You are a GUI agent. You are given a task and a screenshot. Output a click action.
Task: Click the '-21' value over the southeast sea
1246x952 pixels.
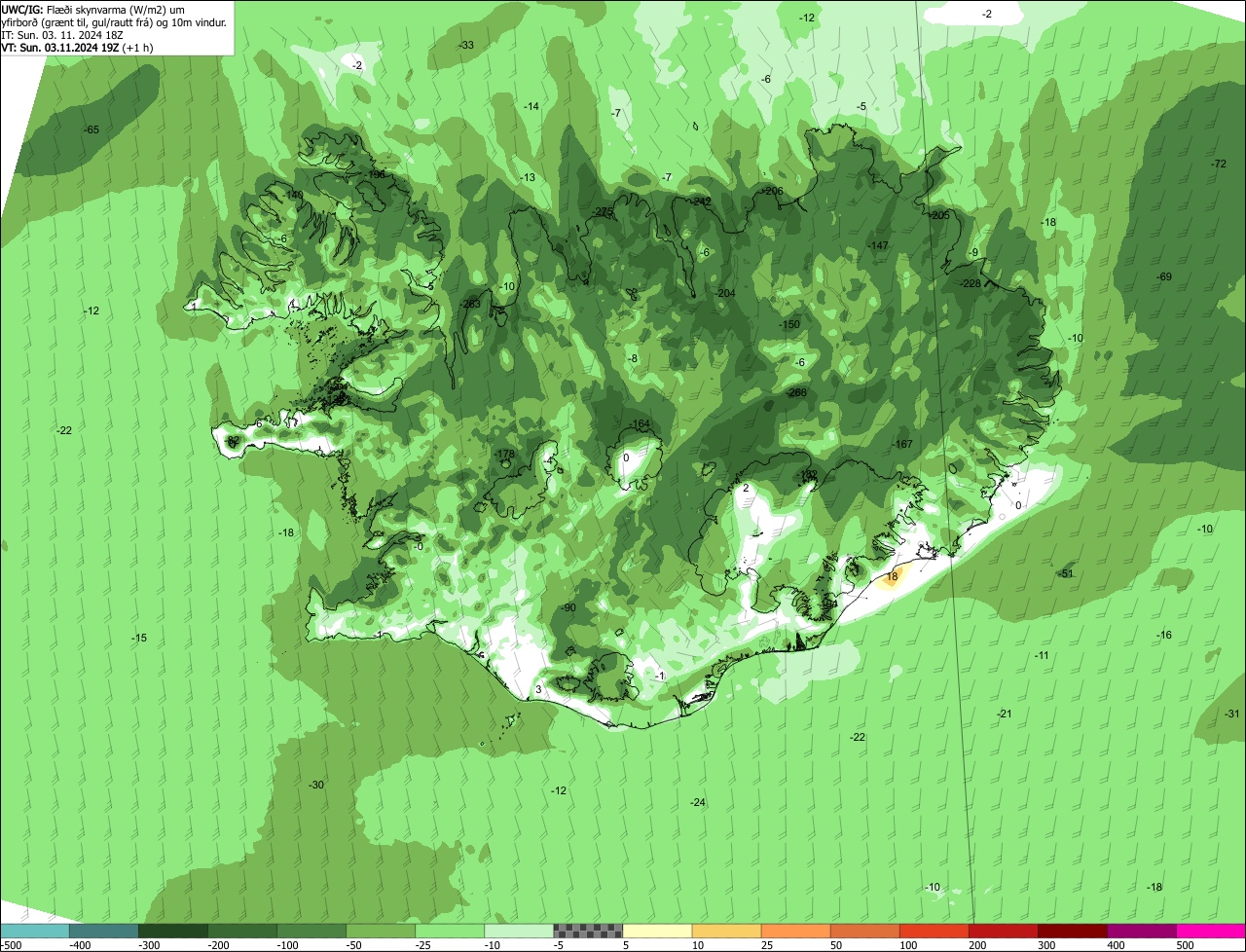pyautogui.click(x=1005, y=714)
